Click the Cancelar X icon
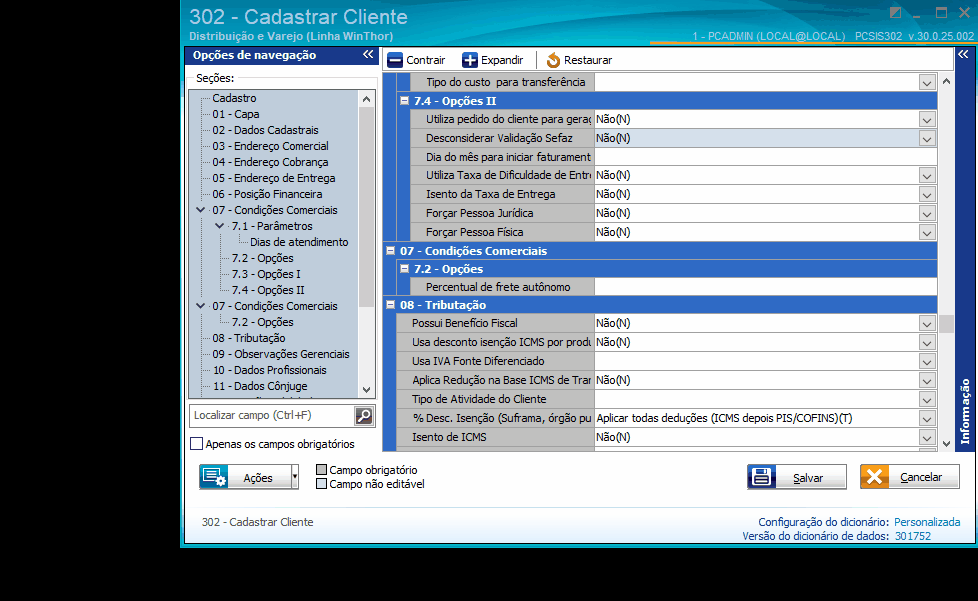The width and height of the screenshot is (978, 601). tap(874, 477)
